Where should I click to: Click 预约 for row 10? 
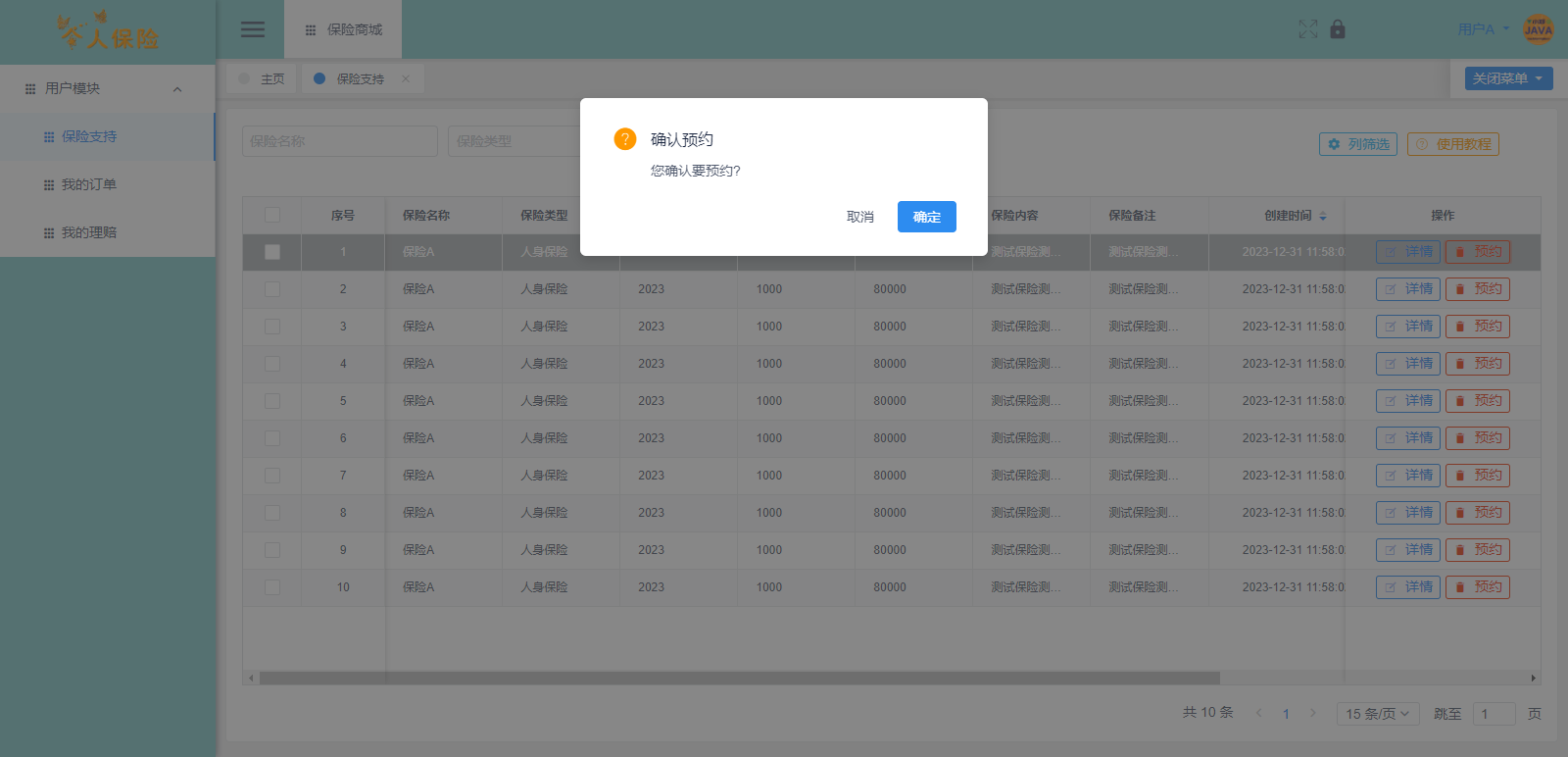pos(1478,587)
